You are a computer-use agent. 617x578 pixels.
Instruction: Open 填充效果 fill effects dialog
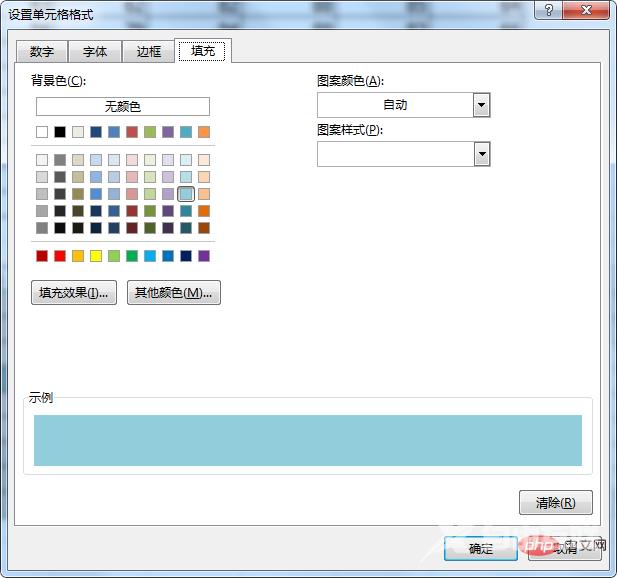click(x=75, y=293)
